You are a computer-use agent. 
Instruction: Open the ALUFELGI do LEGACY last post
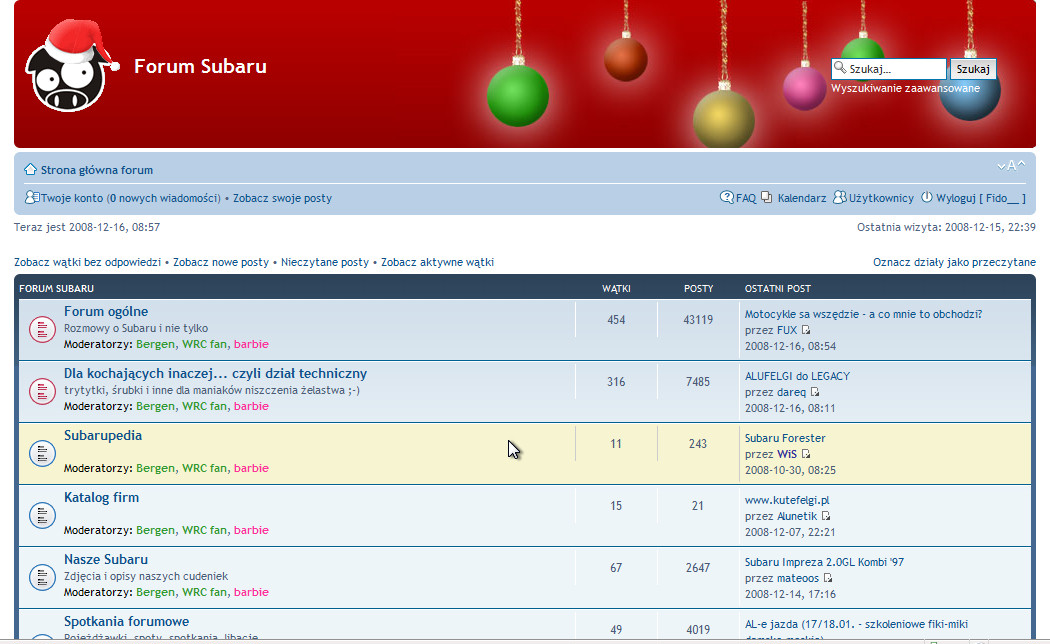[797, 376]
